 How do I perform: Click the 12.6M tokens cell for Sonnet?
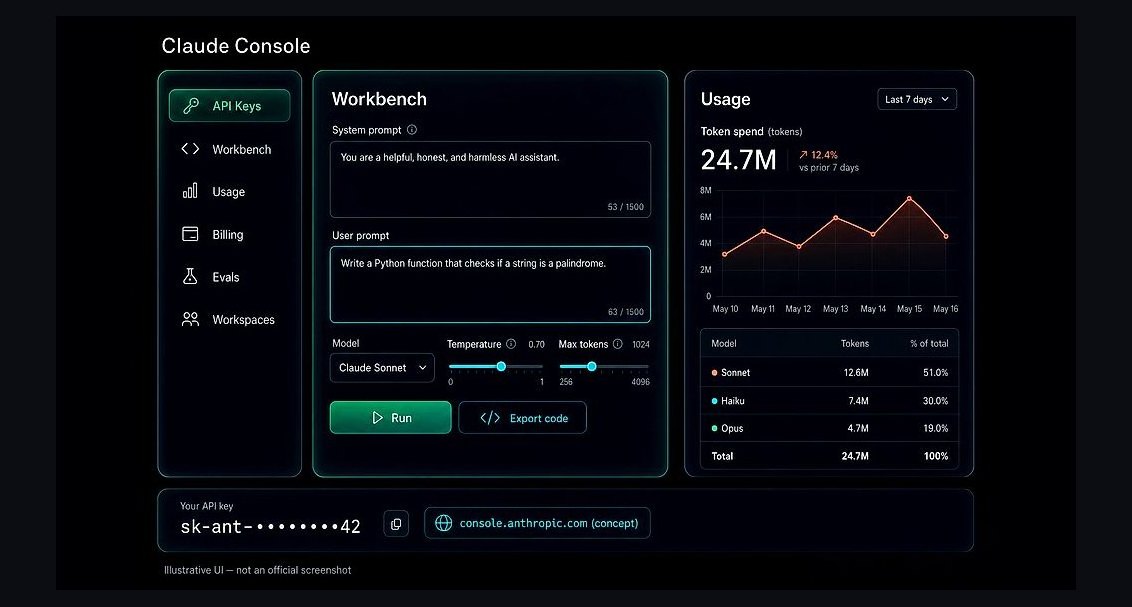[855, 372]
